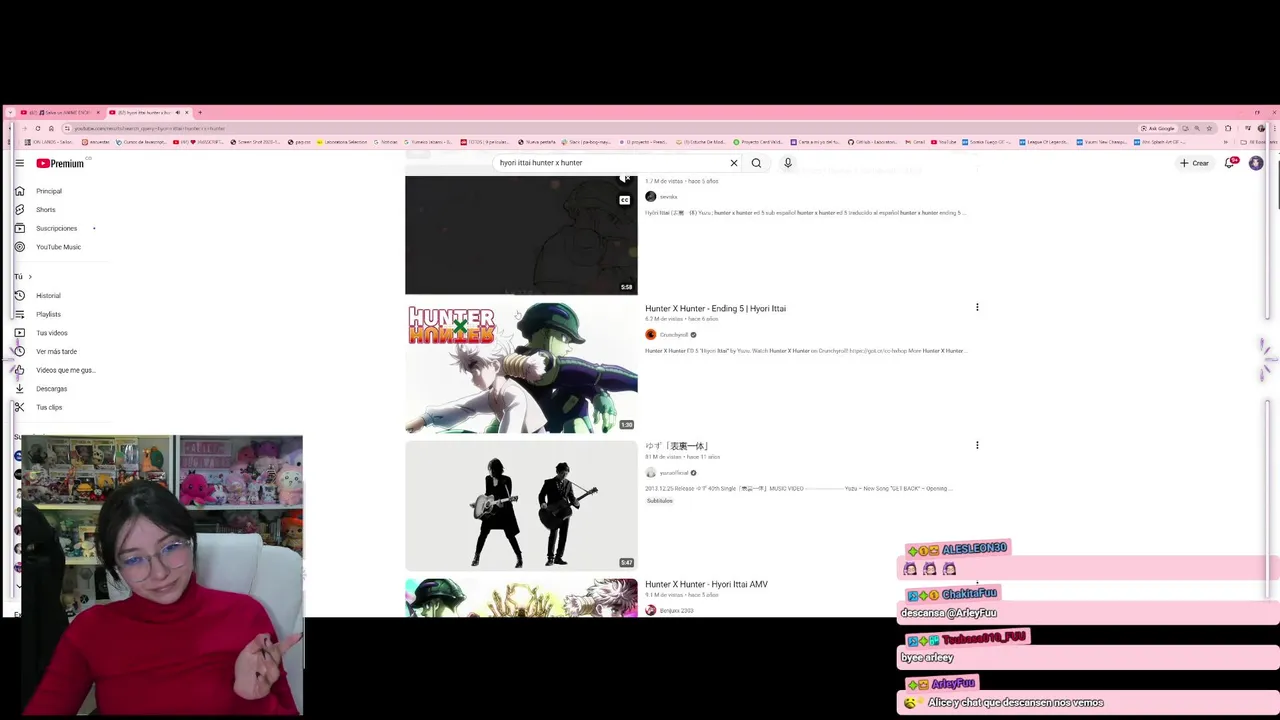Open the ゆず「表裏一体」video title

pyautogui.click(x=677, y=446)
